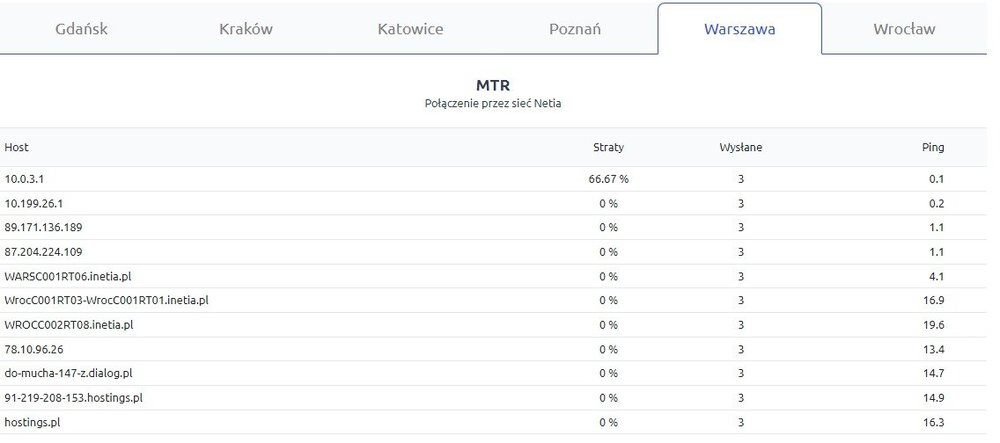Open the Kraków tab

click(x=246, y=29)
